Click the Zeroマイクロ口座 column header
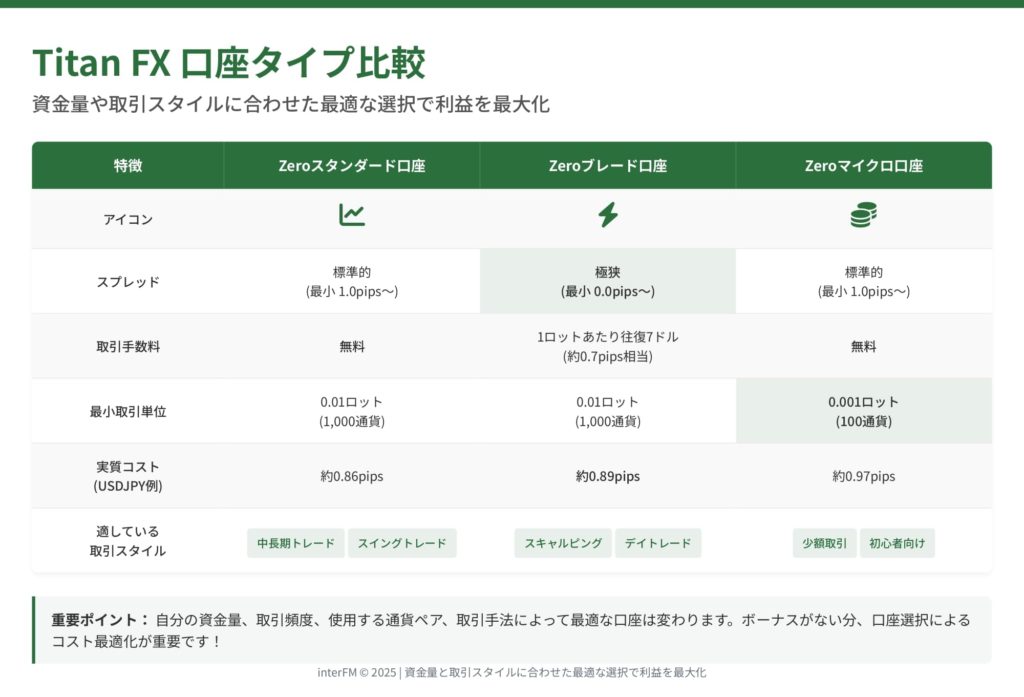This screenshot has width=1024, height=697. pos(863,166)
